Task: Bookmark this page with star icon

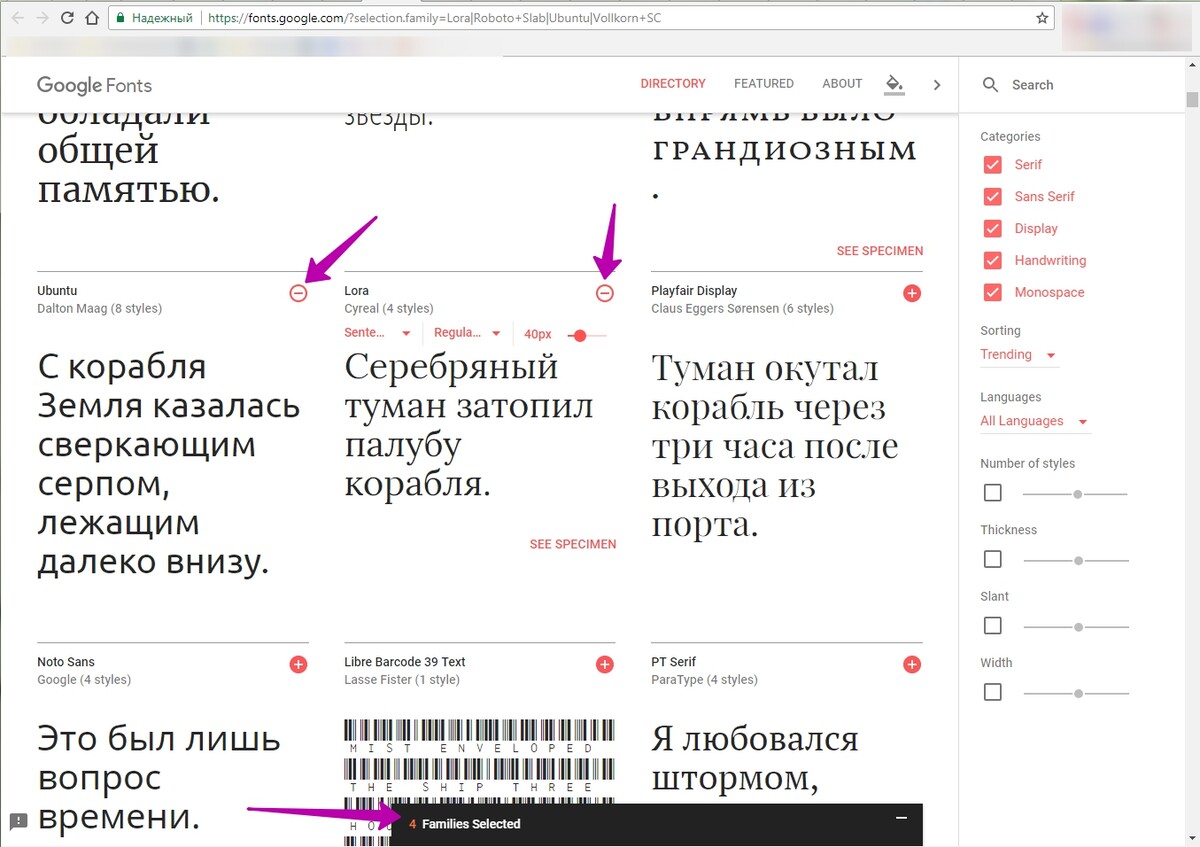Action: coord(1042,18)
